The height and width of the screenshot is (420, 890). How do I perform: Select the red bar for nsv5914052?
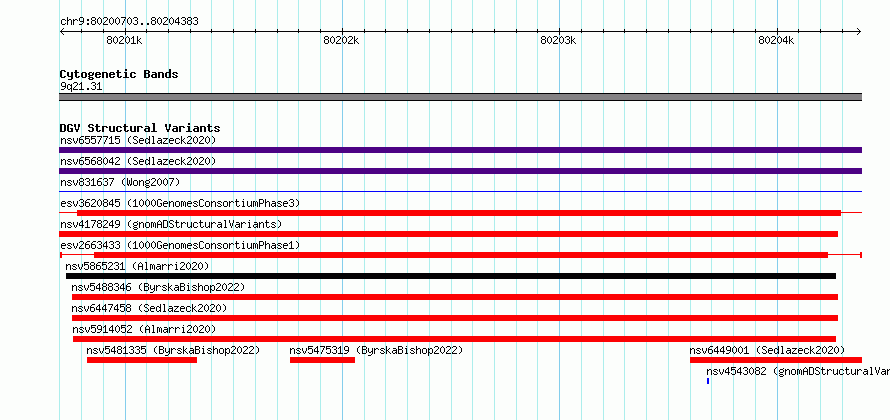tap(454, 339)
